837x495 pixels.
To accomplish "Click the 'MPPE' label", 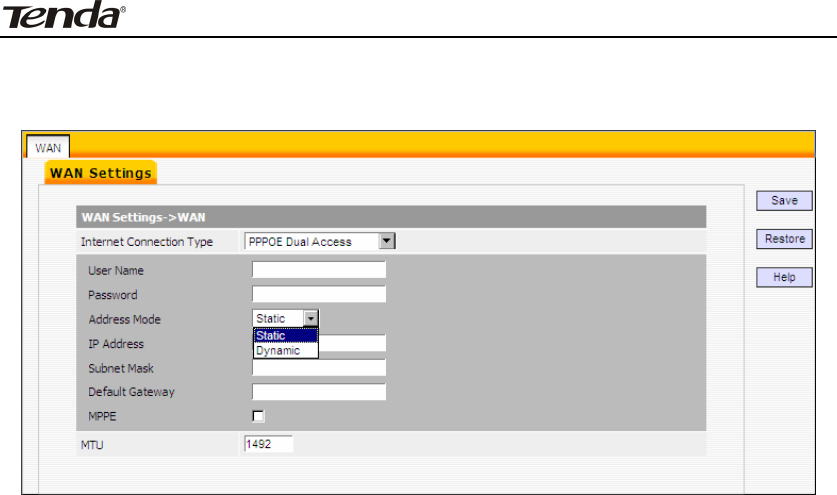I will (x=102, y=416).
